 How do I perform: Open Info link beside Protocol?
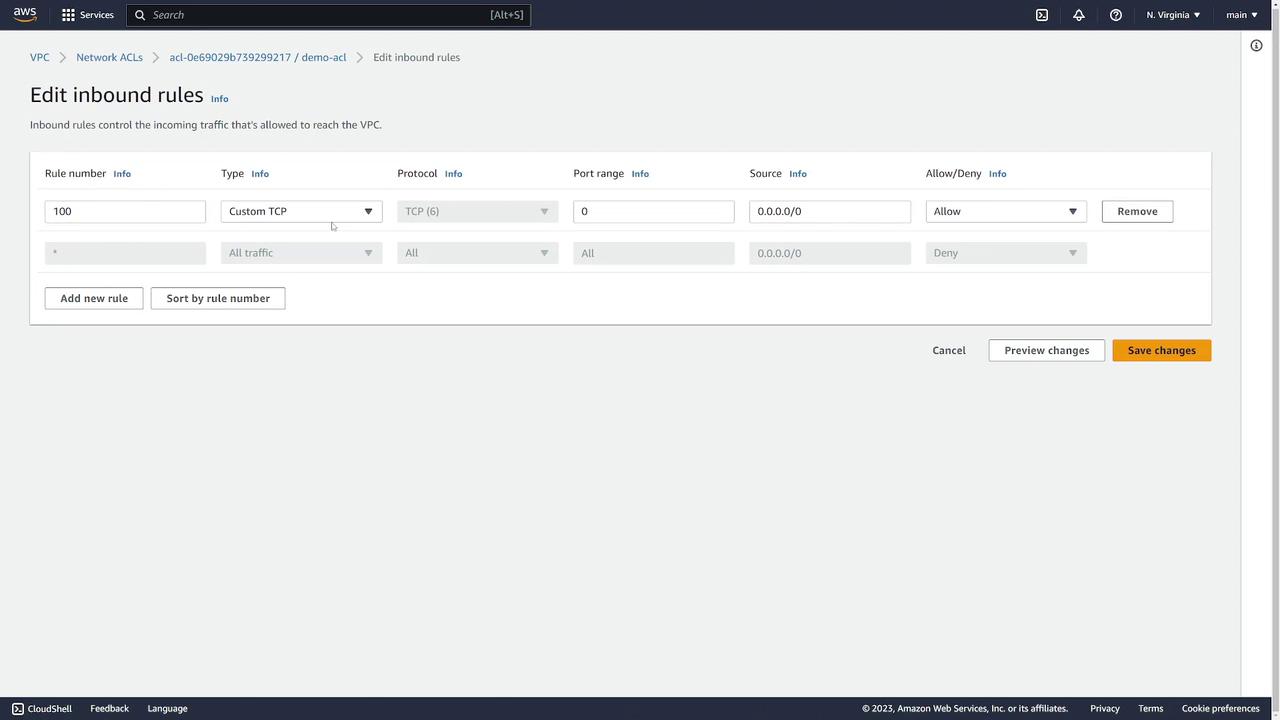click(x=453, y=174)
